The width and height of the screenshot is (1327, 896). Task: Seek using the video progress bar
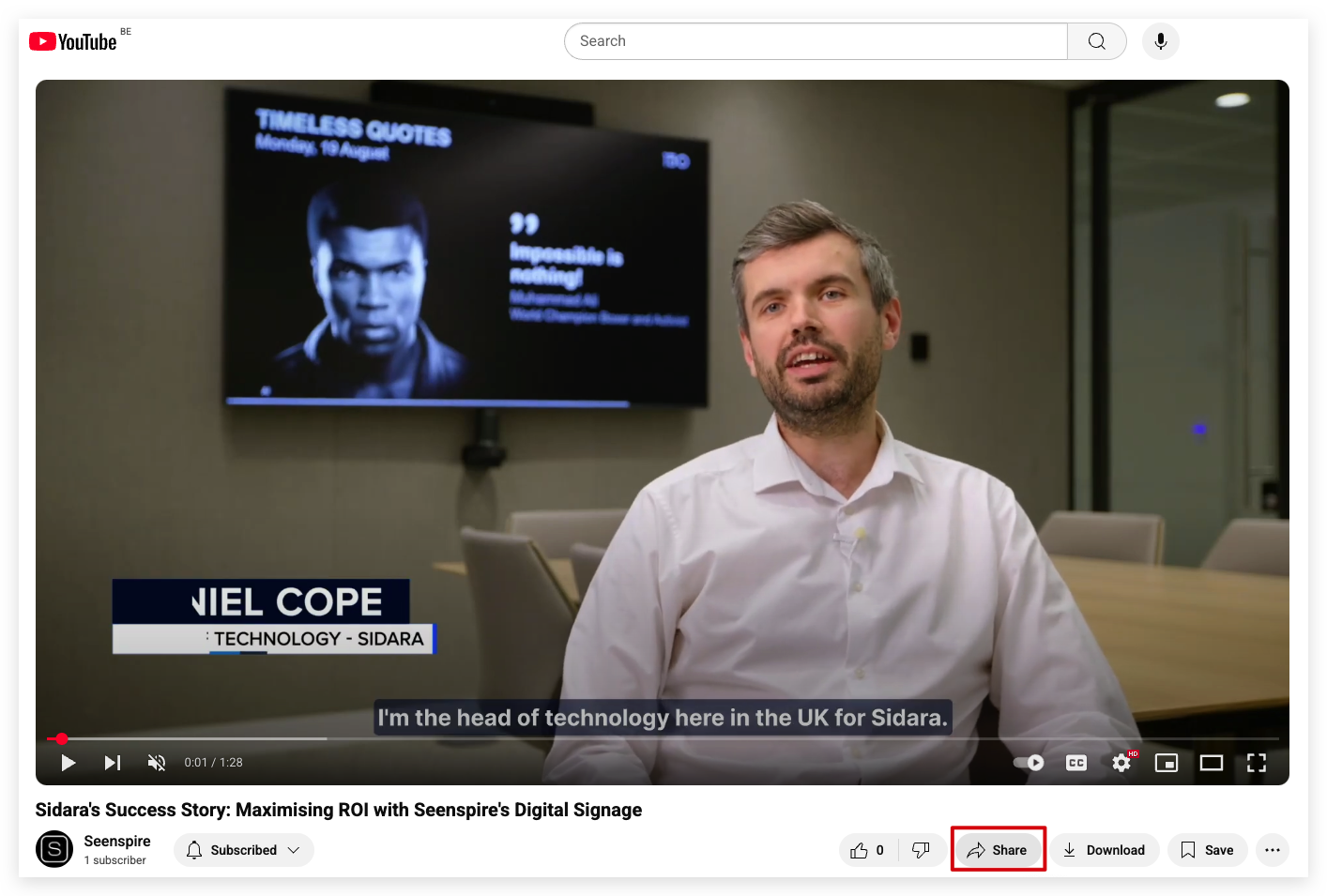click(663, 738)
